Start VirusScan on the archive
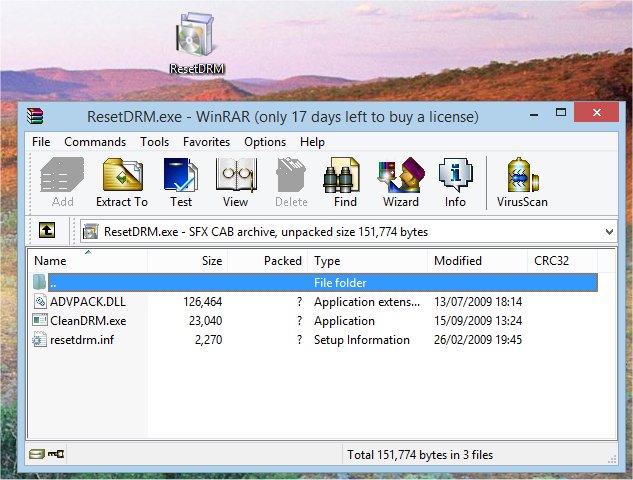 pyautogui.click(x=522, y=182)
